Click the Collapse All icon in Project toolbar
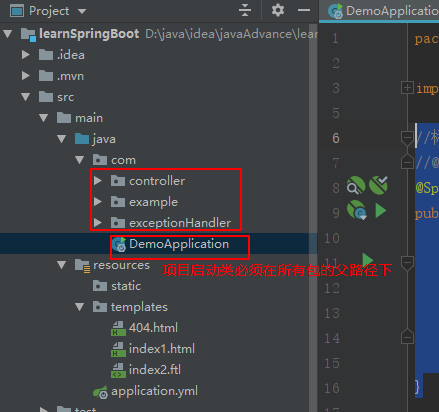 (x=245, y=10)
